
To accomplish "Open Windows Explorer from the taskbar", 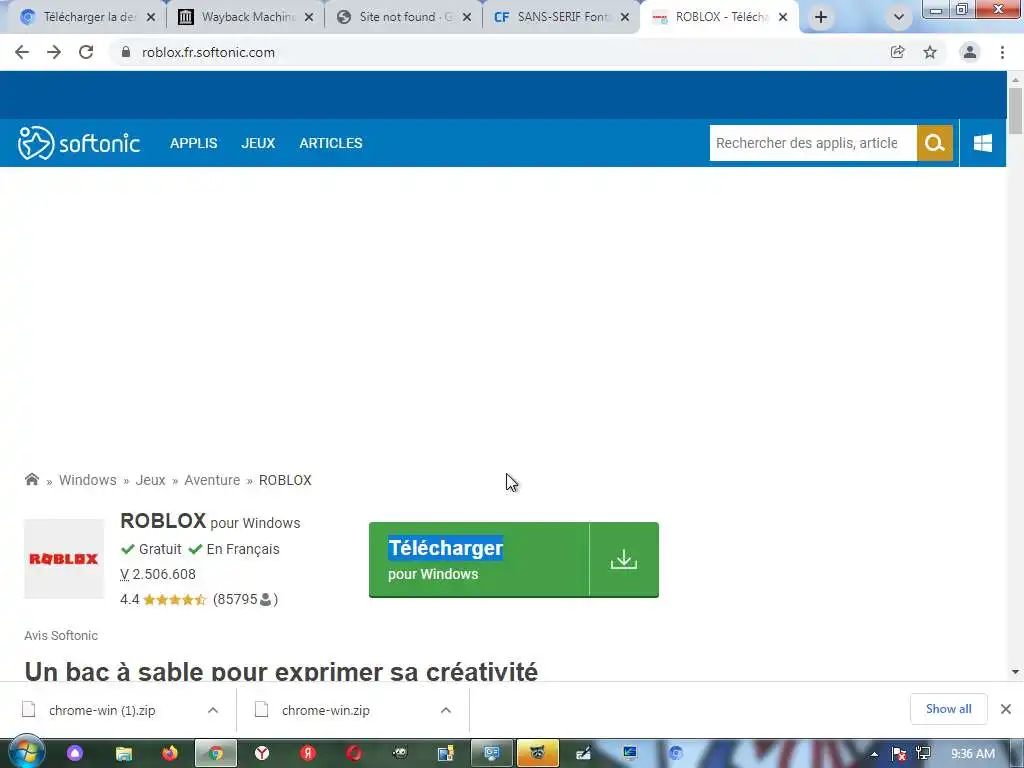I will click(124, 754).
